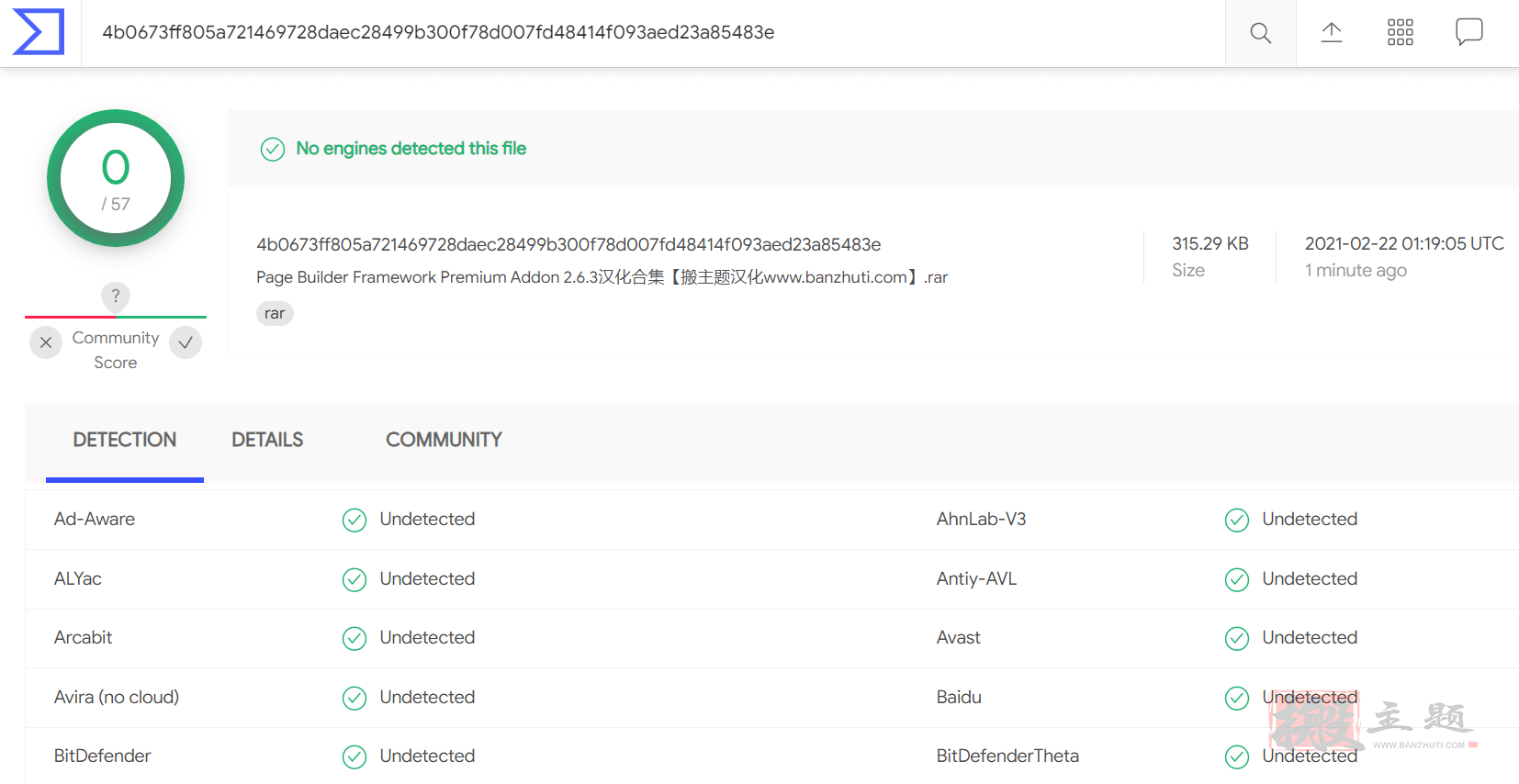Select the Baidu engine name
This screenshot has height=784, width=1519.
(959, 698)
